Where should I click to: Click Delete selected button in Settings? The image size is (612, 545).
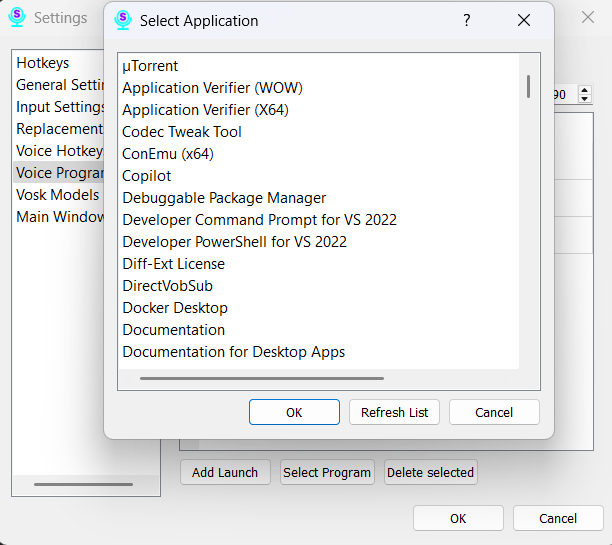pos(431,472)
